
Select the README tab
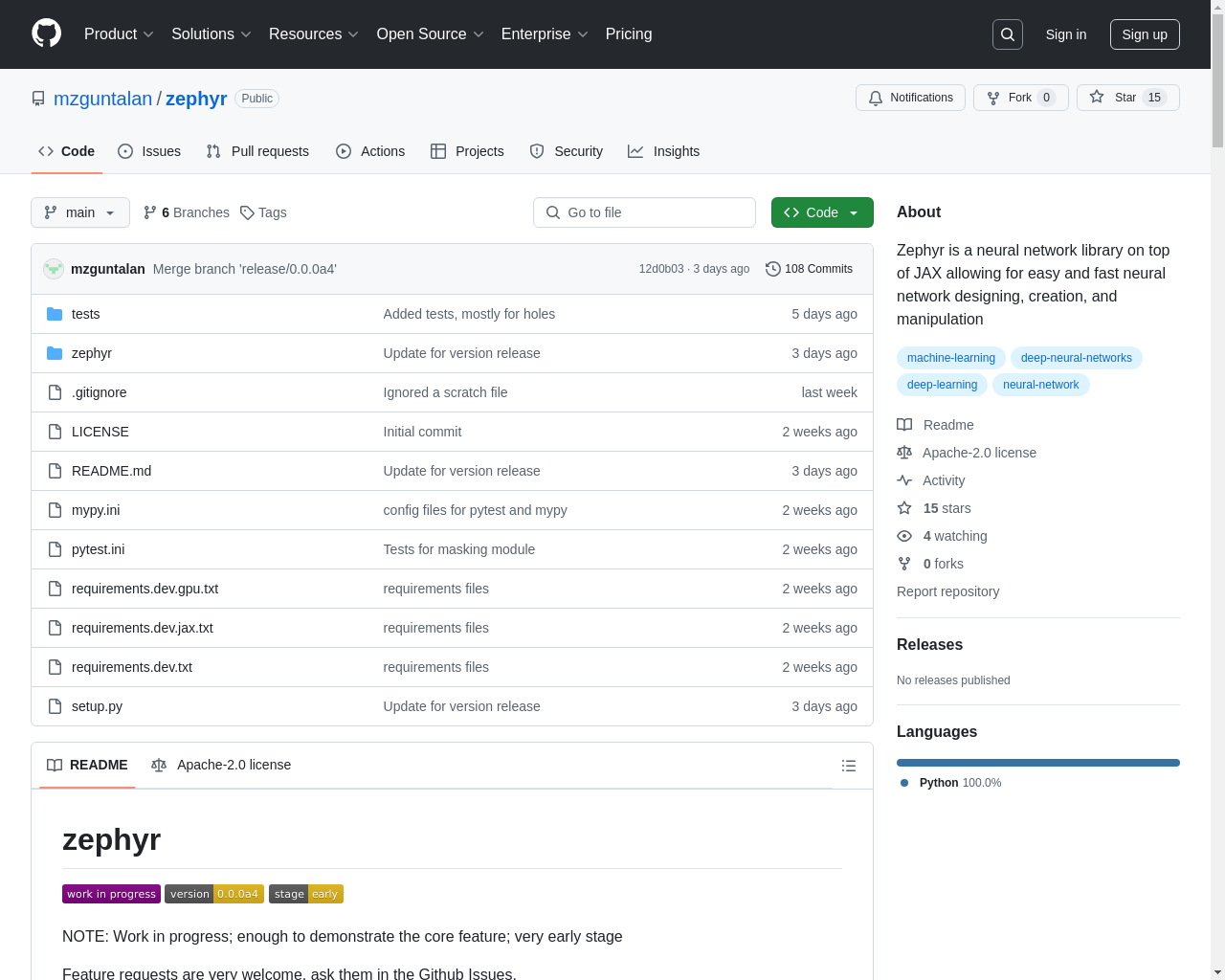[87, 765]
